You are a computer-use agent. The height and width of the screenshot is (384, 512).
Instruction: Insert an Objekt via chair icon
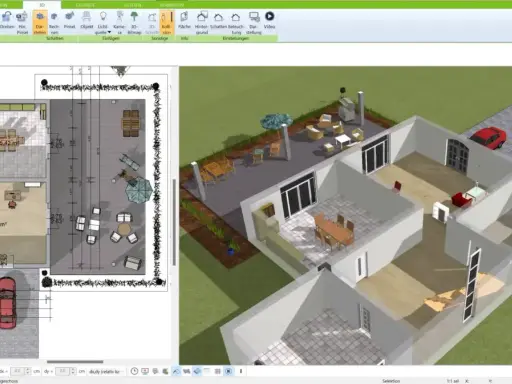[86, 16]
